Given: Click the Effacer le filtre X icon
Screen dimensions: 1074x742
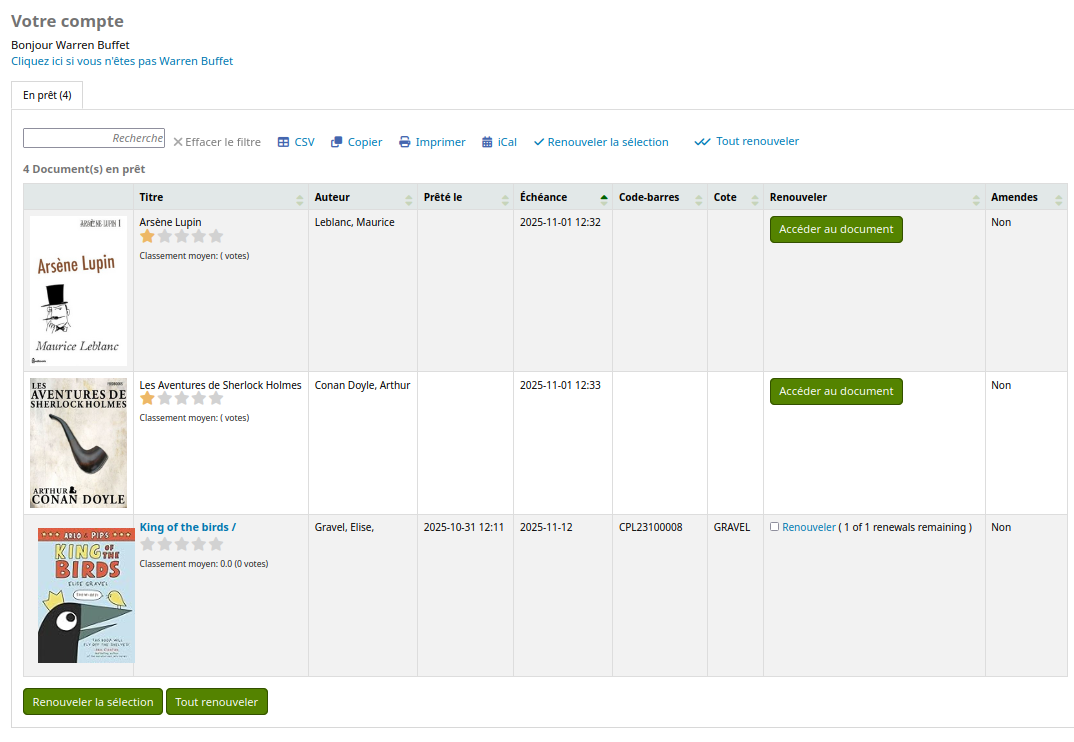Looking at the screenshot, I should [x=178, y=142].
